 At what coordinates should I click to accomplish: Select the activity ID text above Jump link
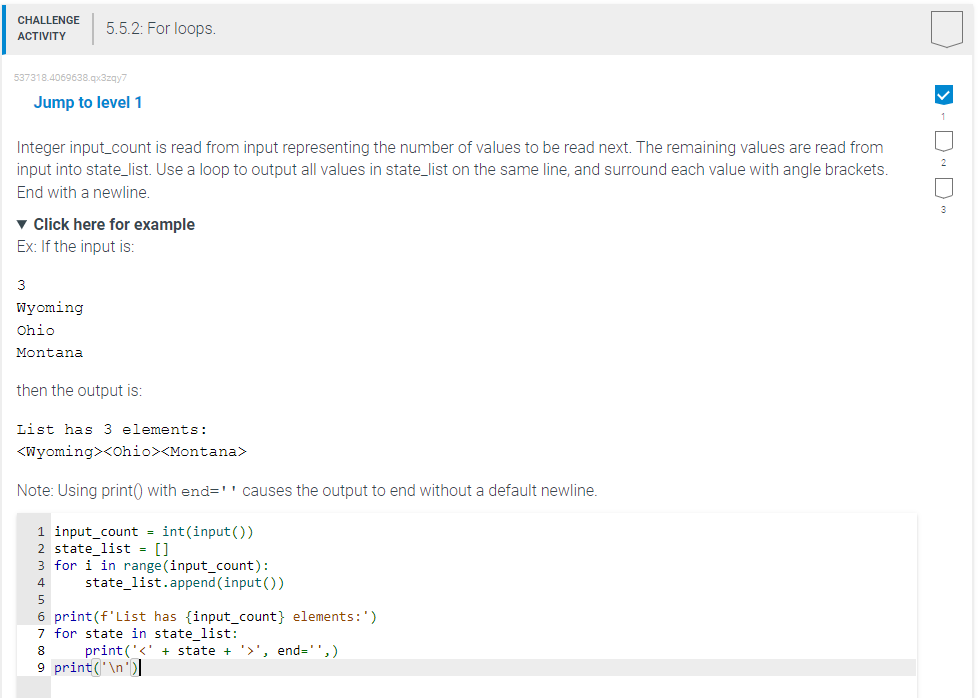coord(70,77)
